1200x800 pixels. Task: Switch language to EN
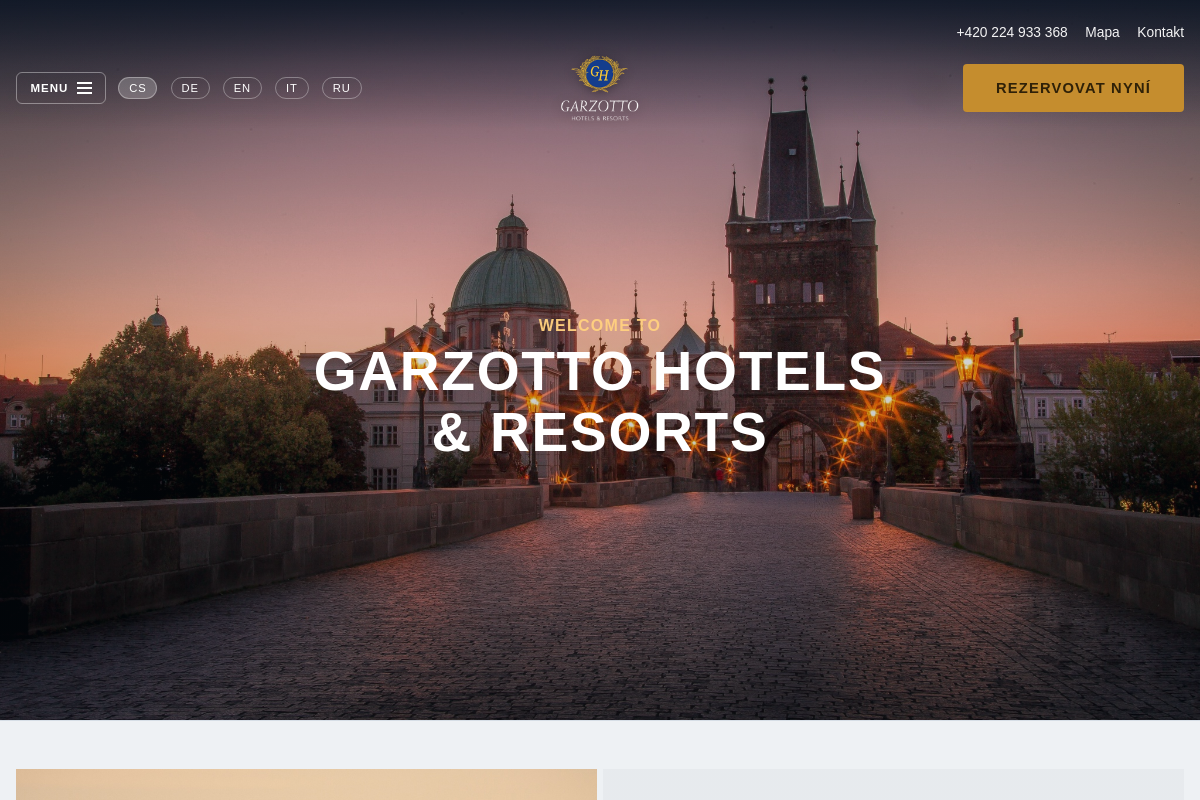tap(242, 88)
